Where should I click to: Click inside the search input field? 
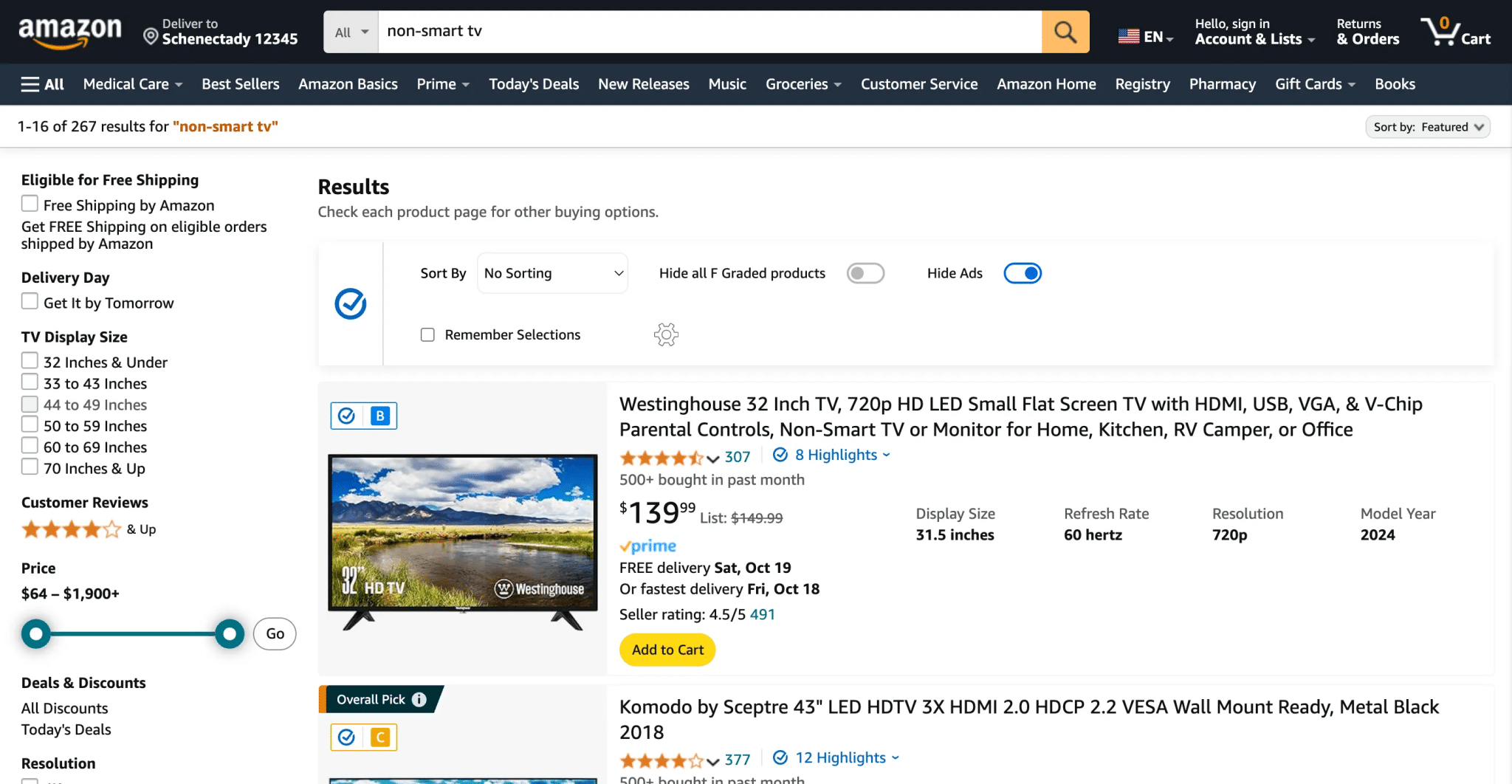[x=709, y=32]
